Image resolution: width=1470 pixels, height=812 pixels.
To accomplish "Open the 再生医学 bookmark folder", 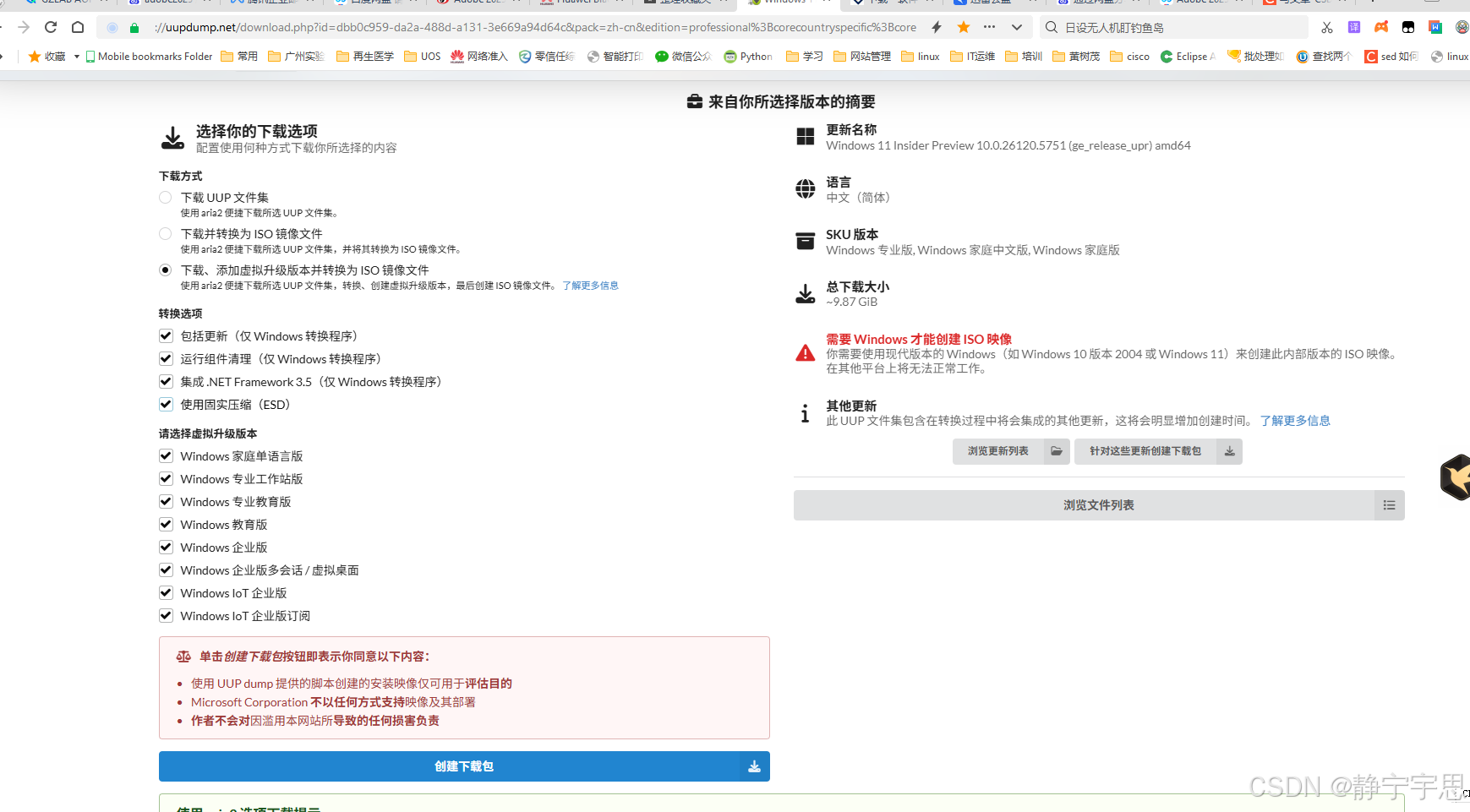I will [365, 57].
